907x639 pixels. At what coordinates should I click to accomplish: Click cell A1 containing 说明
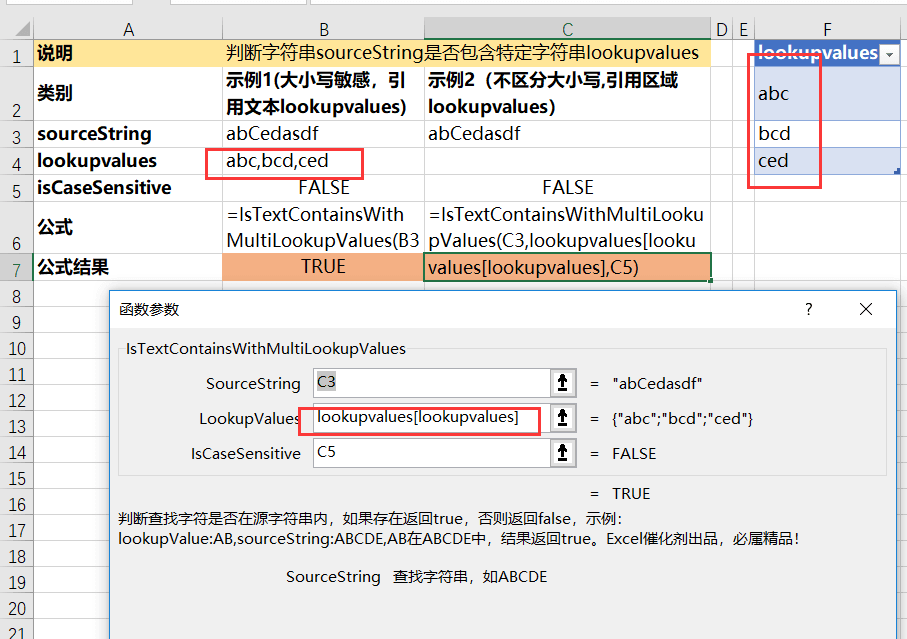[x=128, y=53]
